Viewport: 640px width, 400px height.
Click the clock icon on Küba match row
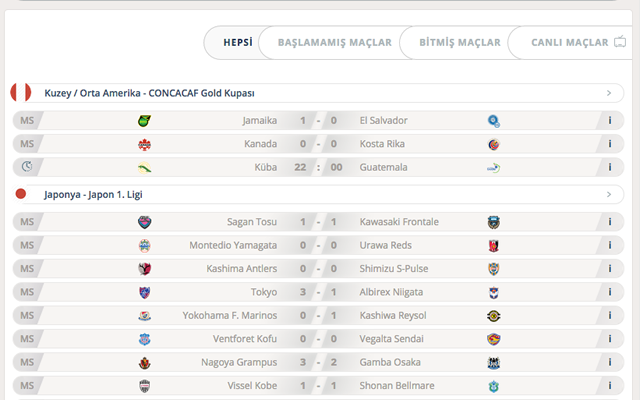[26, 167]
